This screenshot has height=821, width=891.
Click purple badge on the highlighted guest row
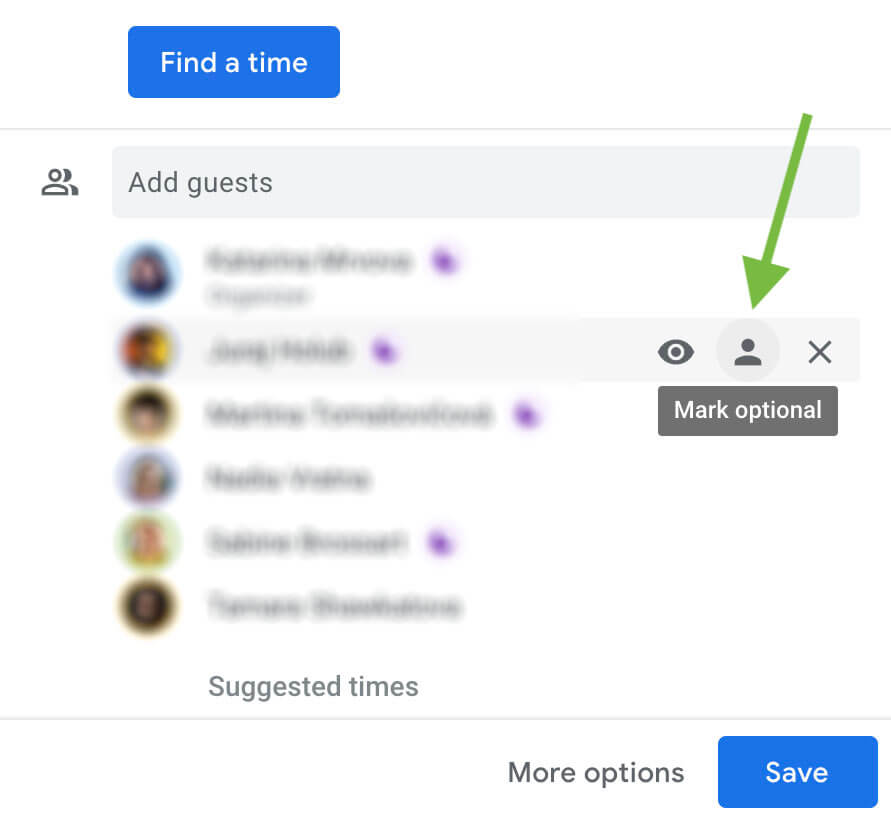click(384, 350)
